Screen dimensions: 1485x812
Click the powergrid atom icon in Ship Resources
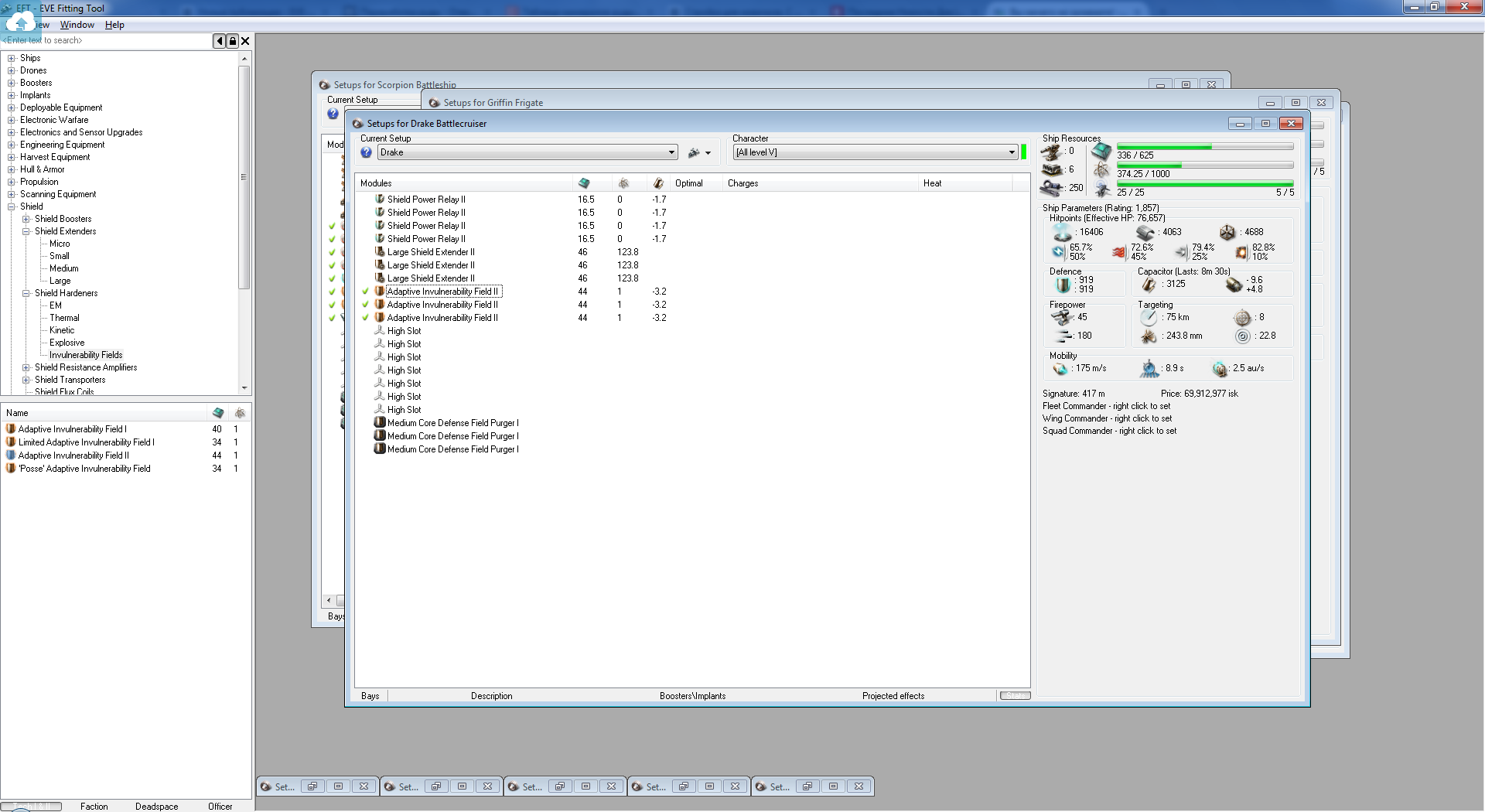1102,170
